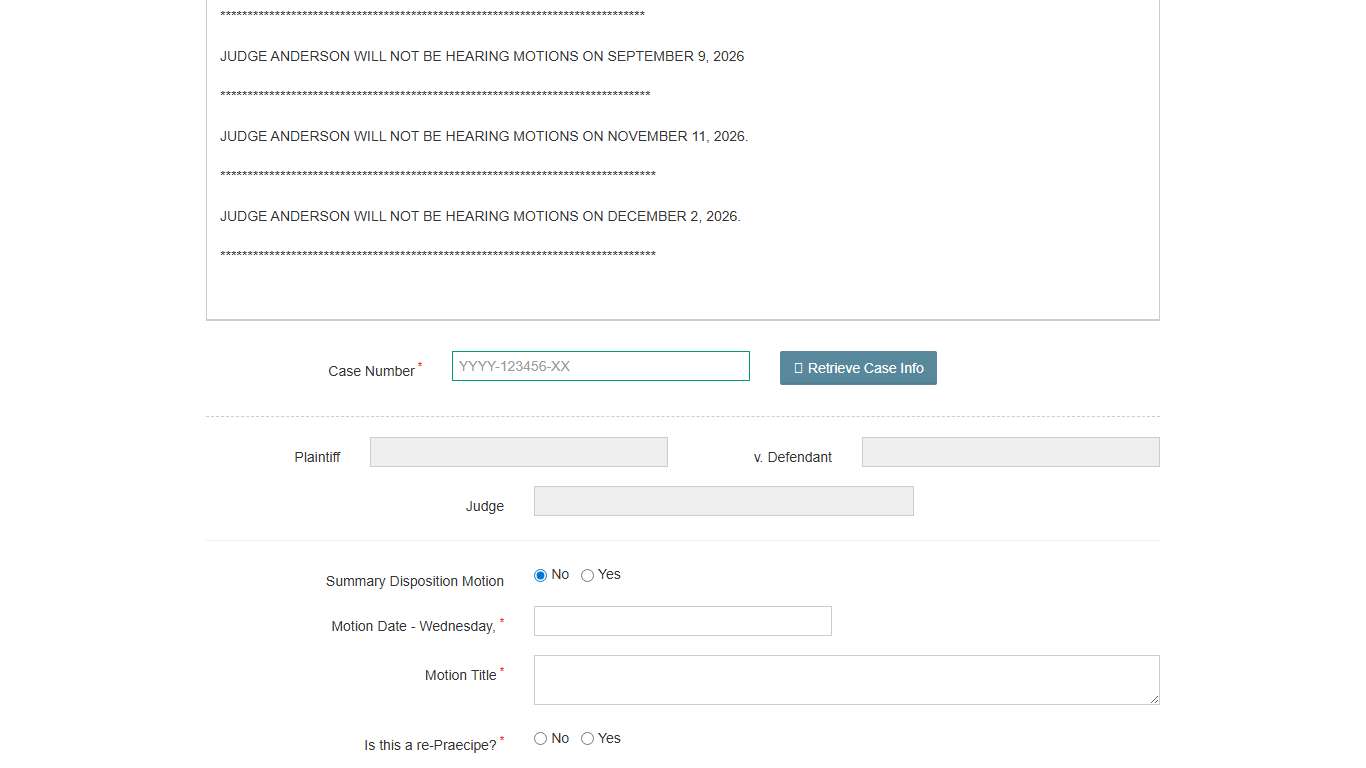Click the disabled Plaintiff field
Image resolution: width=1366 pixels, height=768 pixels.
[518, 452]
